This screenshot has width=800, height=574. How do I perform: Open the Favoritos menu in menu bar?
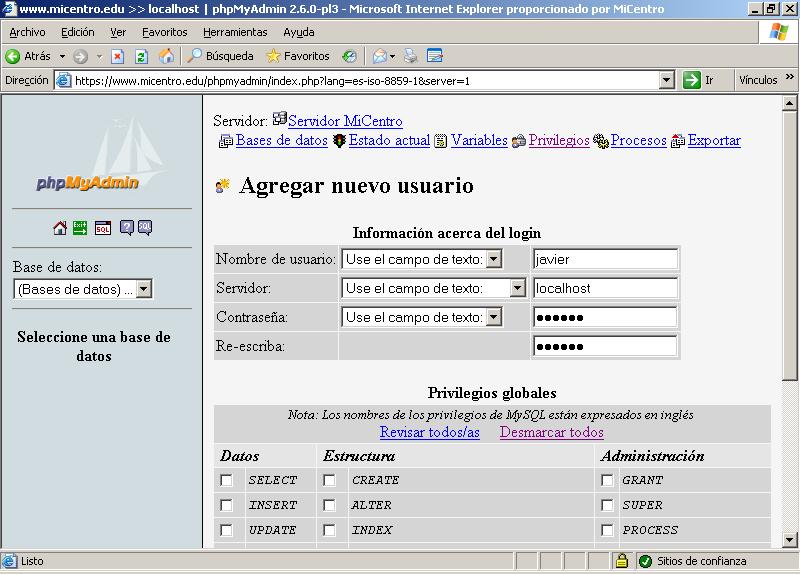(164, 32)
